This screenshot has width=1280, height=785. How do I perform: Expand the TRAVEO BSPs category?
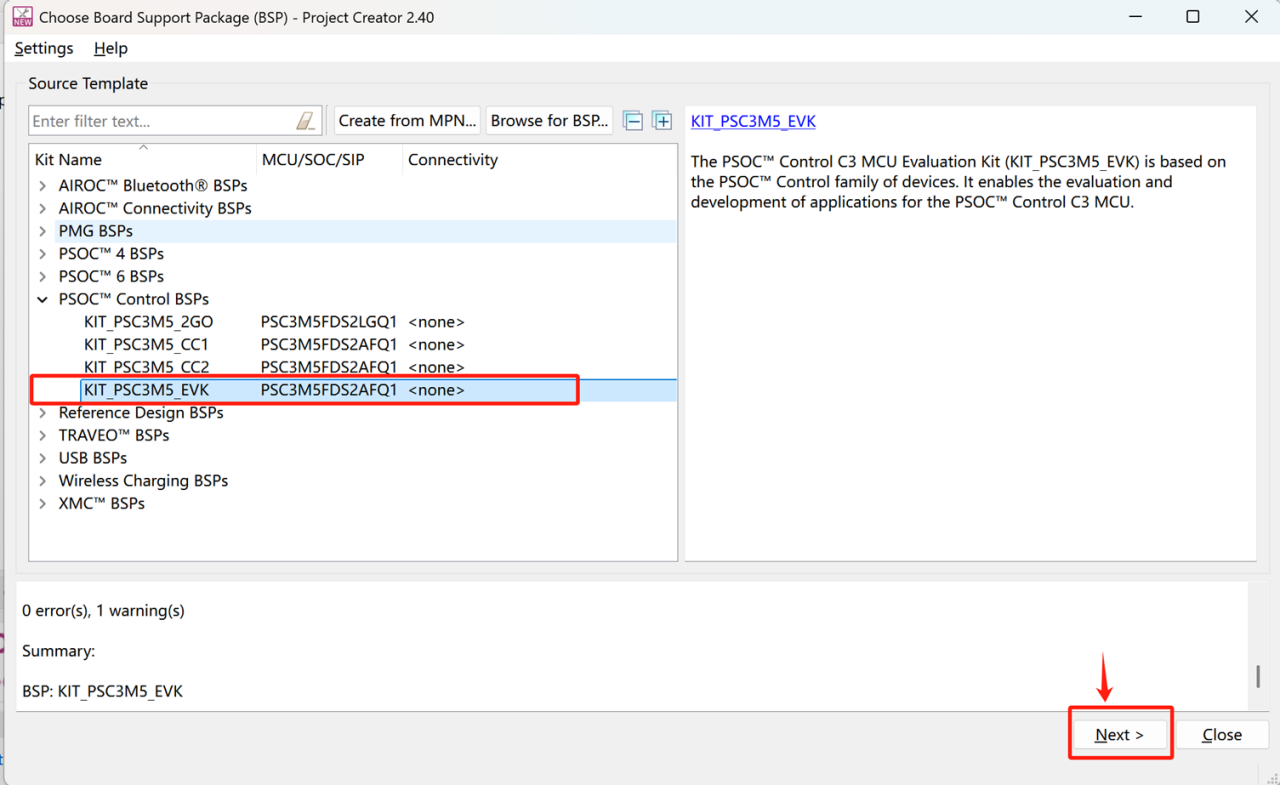tap(42, 435)
